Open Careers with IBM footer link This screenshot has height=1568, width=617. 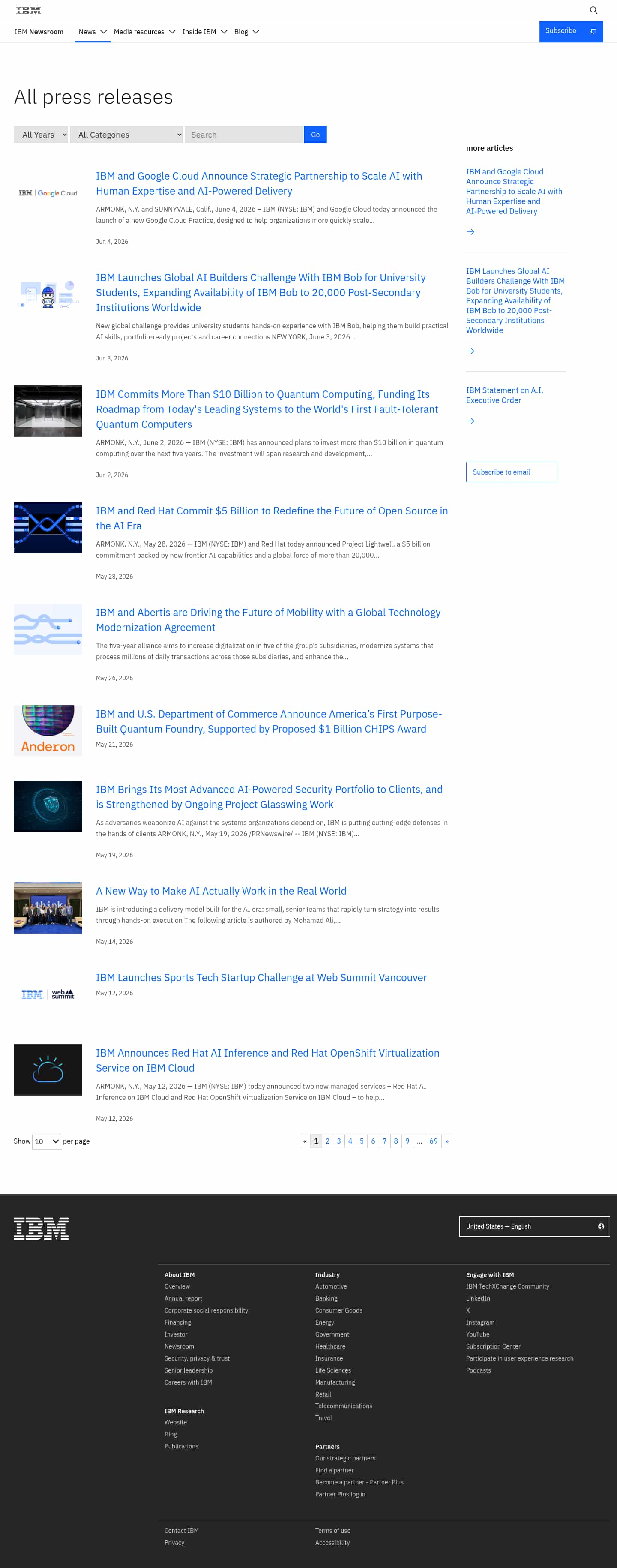tap(188, 1382)
